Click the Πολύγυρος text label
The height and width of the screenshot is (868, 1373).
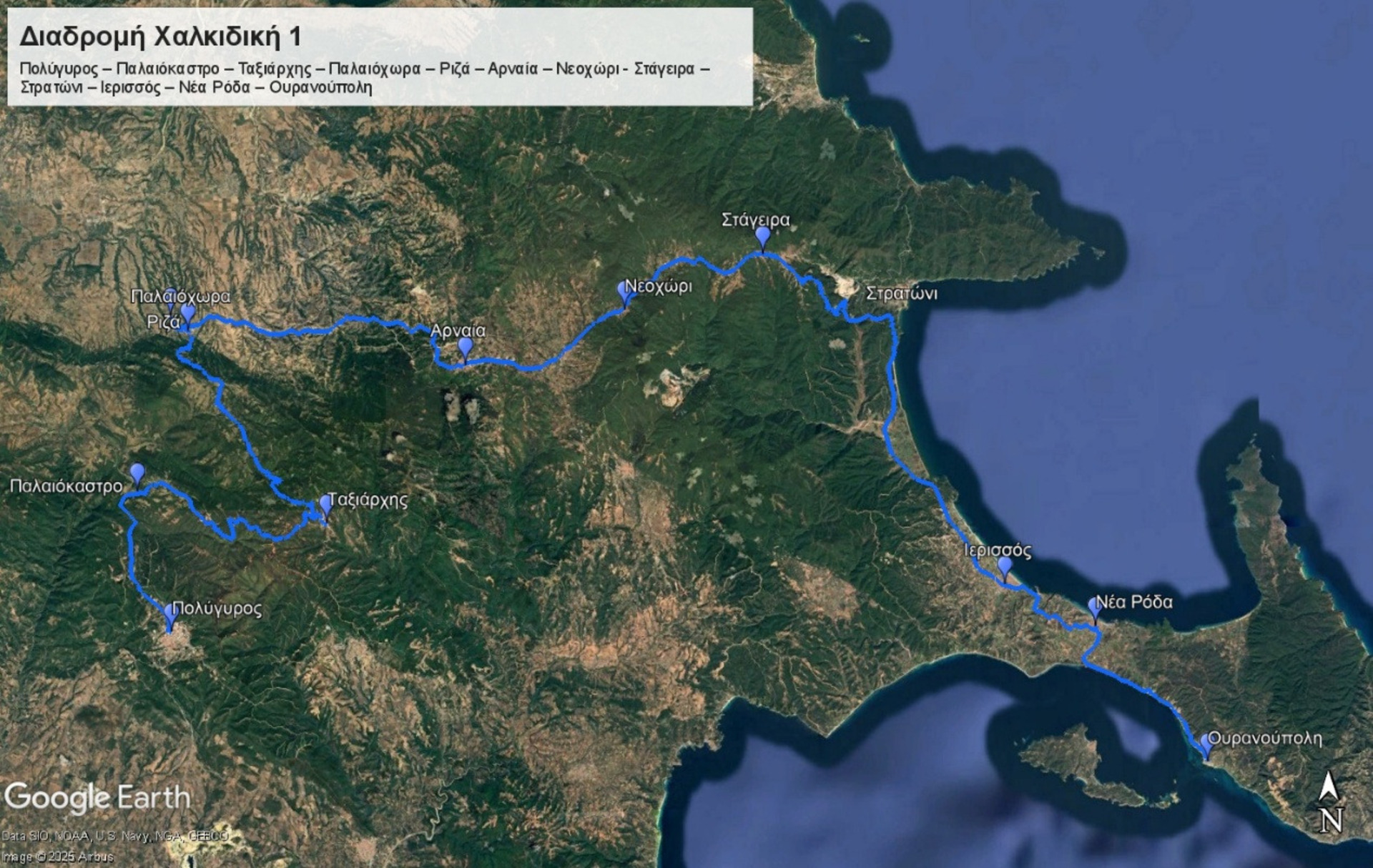coord(217,609)
